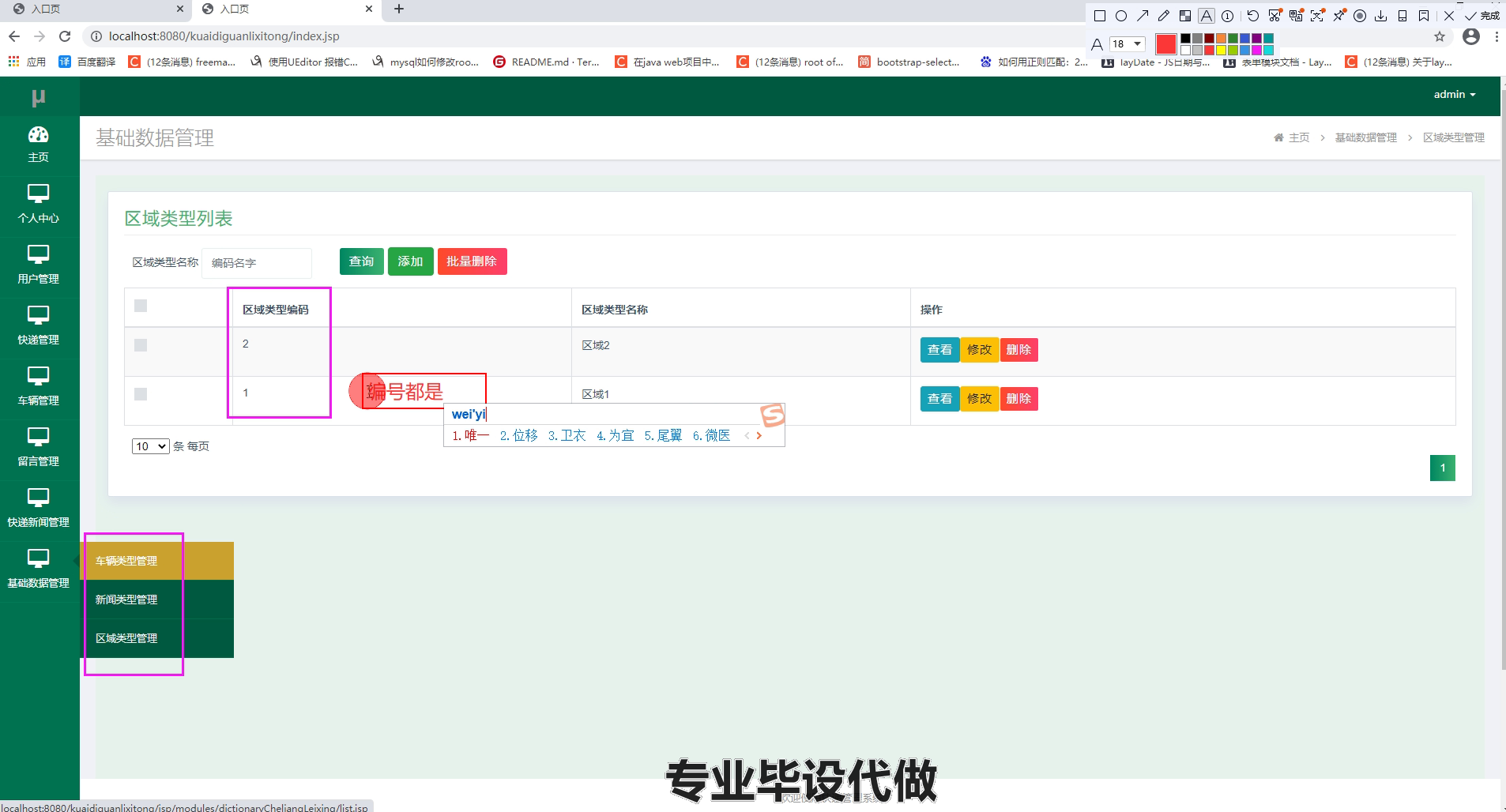Choose IME candidate 唯一
The image size is (1506, 812).
(x=471, y=435)
